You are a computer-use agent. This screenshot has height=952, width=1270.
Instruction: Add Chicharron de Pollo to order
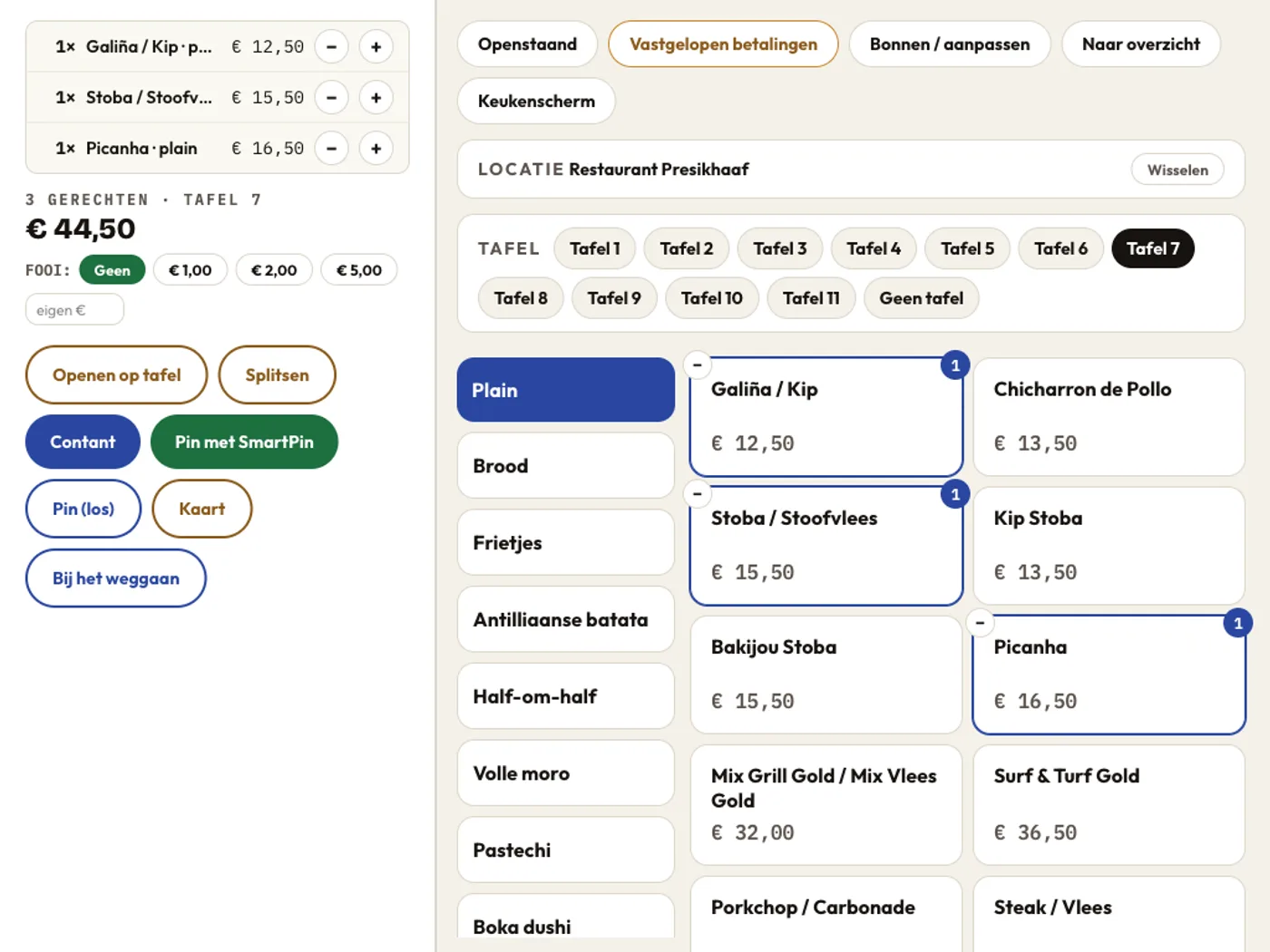1109,417
